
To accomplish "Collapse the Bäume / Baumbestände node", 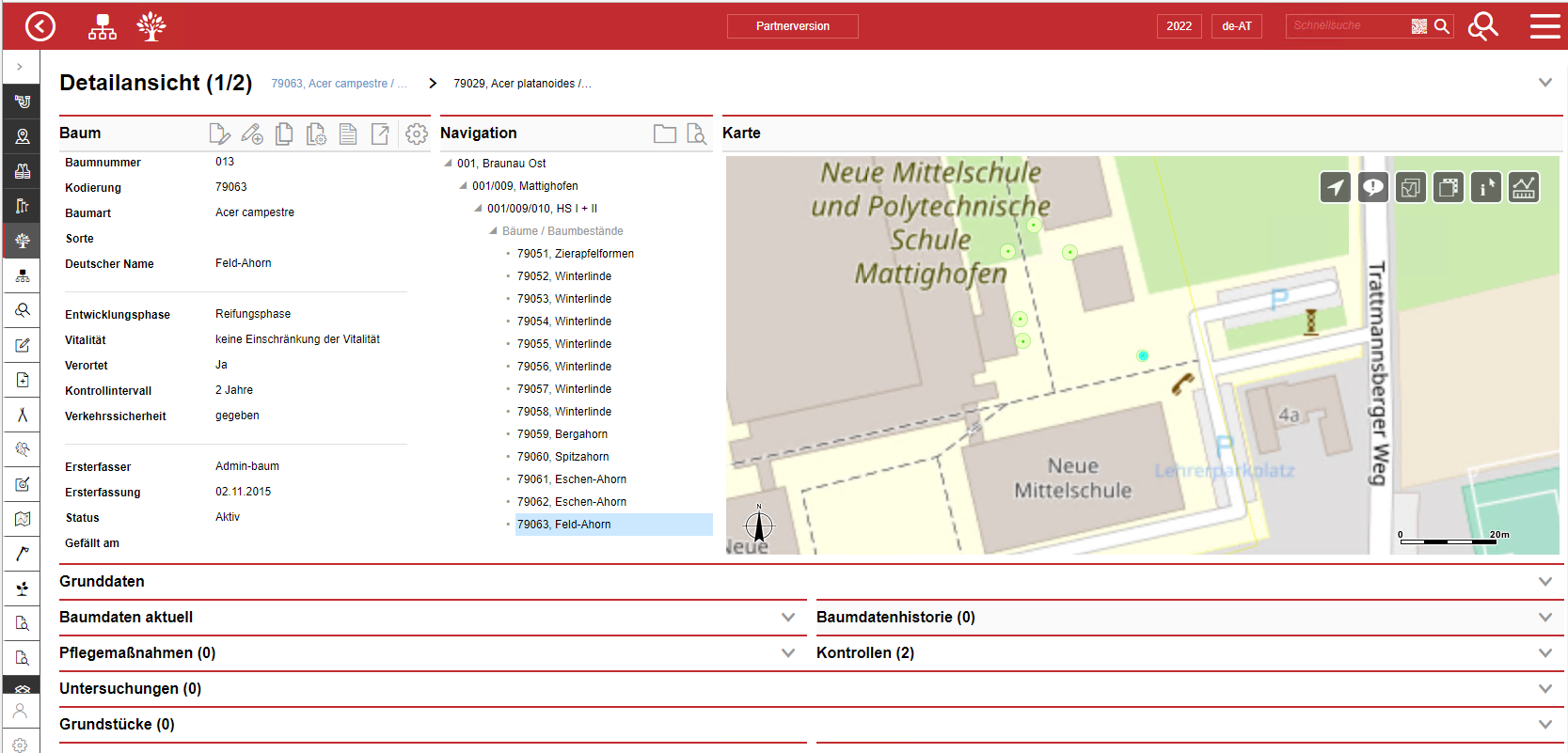I will (x=493, y=231).
